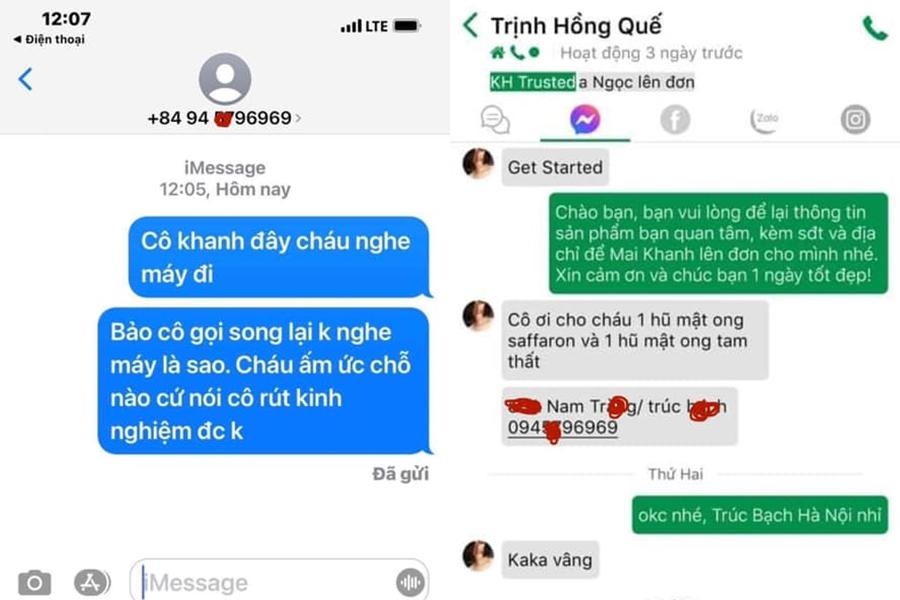Tap the audio record waveform icon

(410, 583)
